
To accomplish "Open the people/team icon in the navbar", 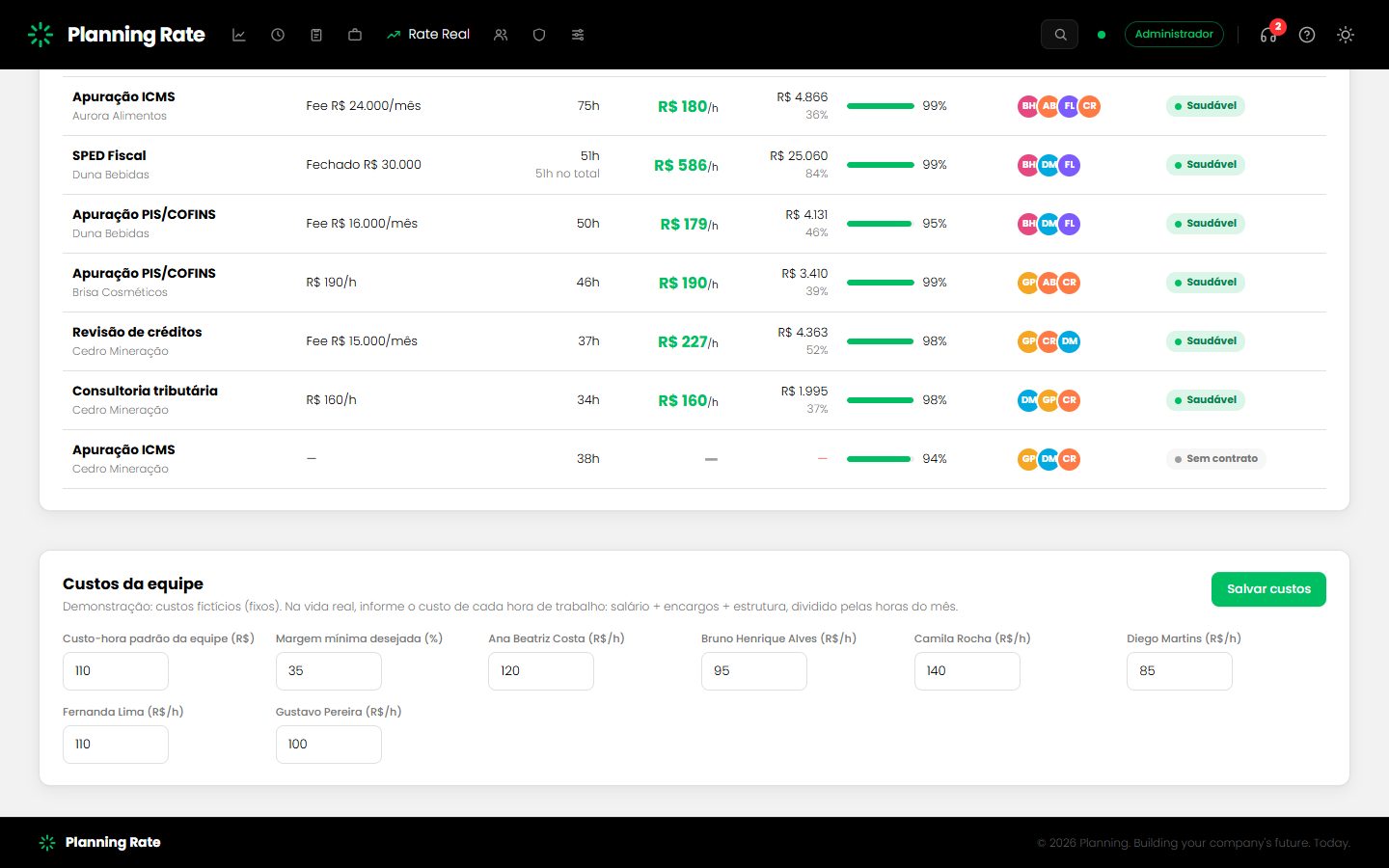I will tap(501, 35).
